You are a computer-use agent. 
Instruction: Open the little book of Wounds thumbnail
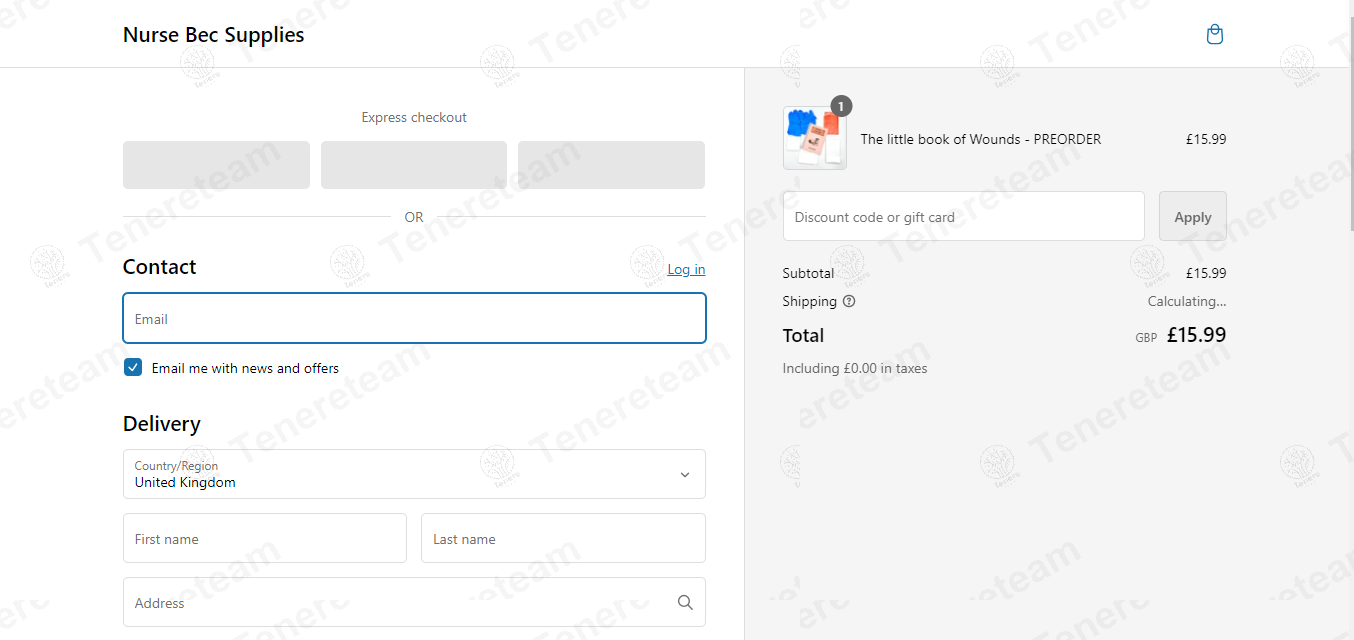click(x=815, y=138)
